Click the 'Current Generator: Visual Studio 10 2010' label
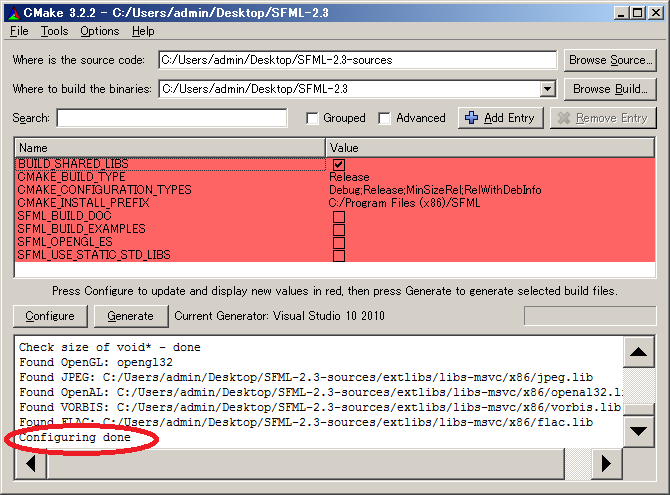670x495 pixels. point(279,316)
